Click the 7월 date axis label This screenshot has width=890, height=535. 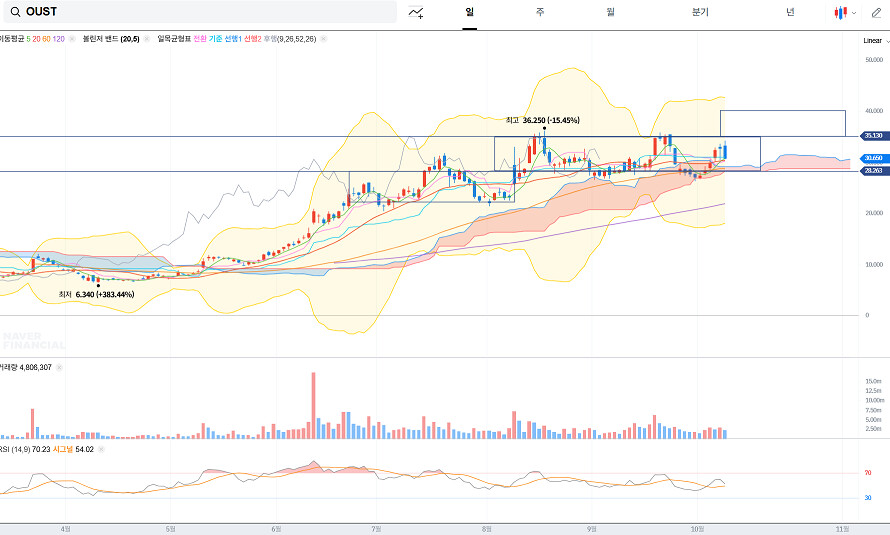click(x=376, y=529)
